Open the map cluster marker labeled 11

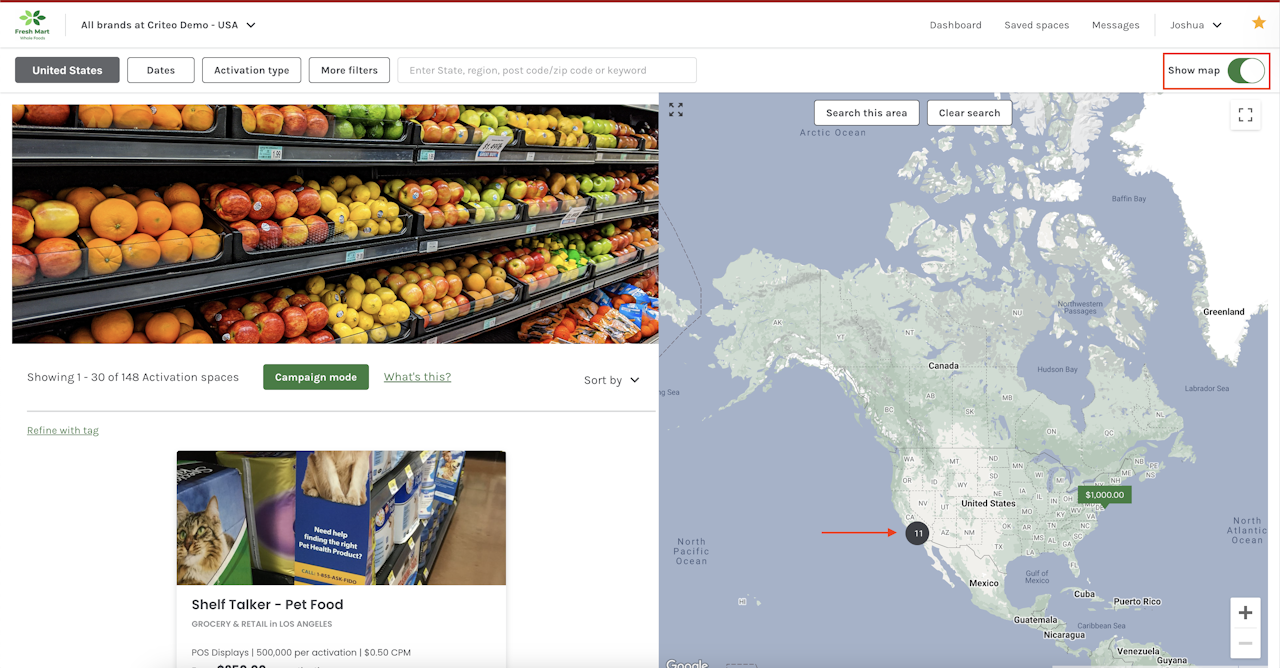[x=918, y=533]
